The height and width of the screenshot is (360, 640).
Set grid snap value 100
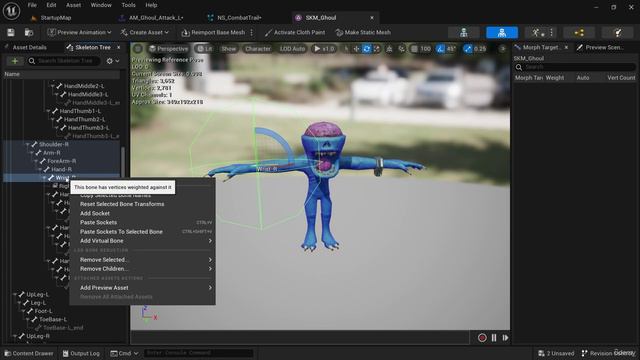(x=425, y=49)
